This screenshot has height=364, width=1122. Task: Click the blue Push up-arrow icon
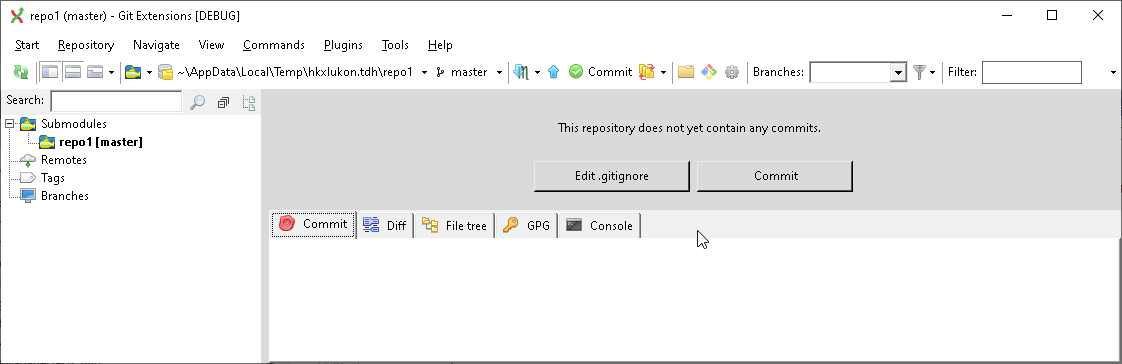pyautogui.click(x=553, y=72)
